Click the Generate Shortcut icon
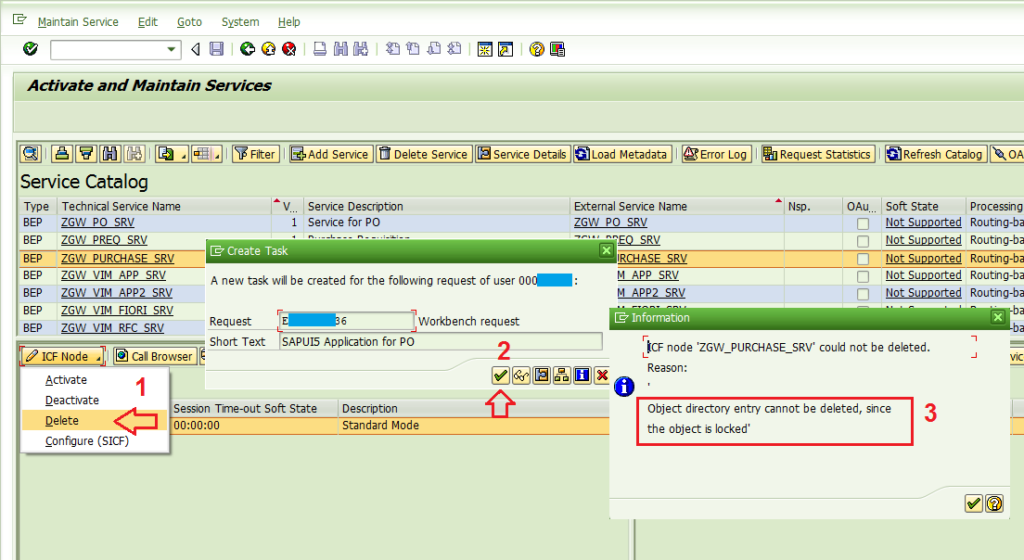1024x560 pixels. (x=505, y=50)
